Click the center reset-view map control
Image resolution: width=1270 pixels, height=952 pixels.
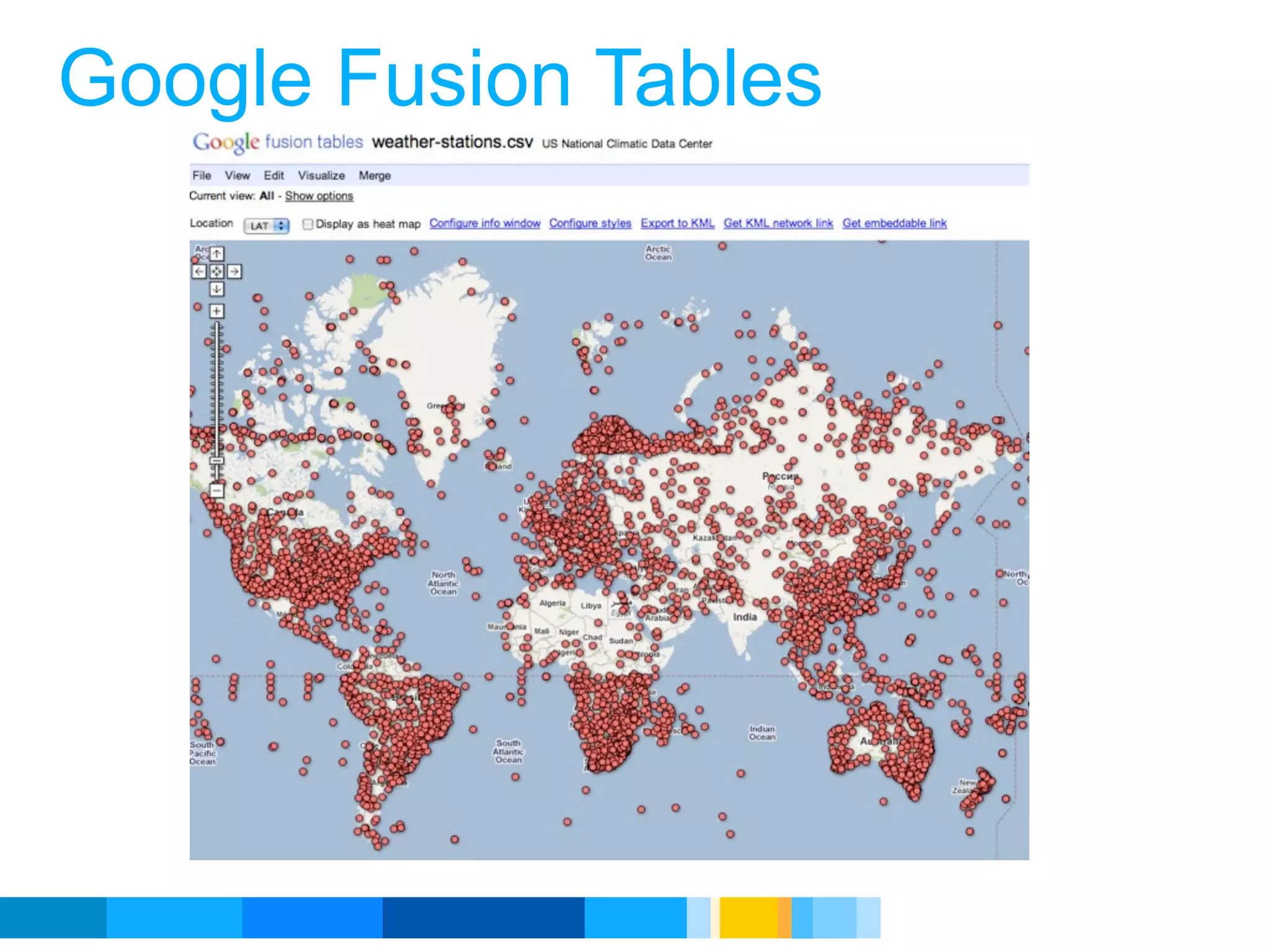(216, 271)
